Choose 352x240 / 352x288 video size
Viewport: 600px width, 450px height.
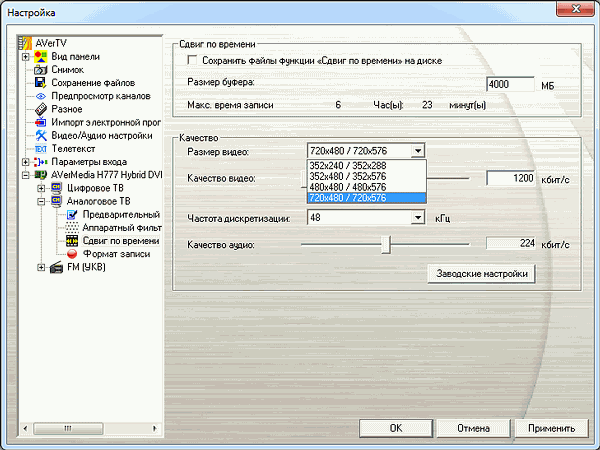click(x=367, y=166)
